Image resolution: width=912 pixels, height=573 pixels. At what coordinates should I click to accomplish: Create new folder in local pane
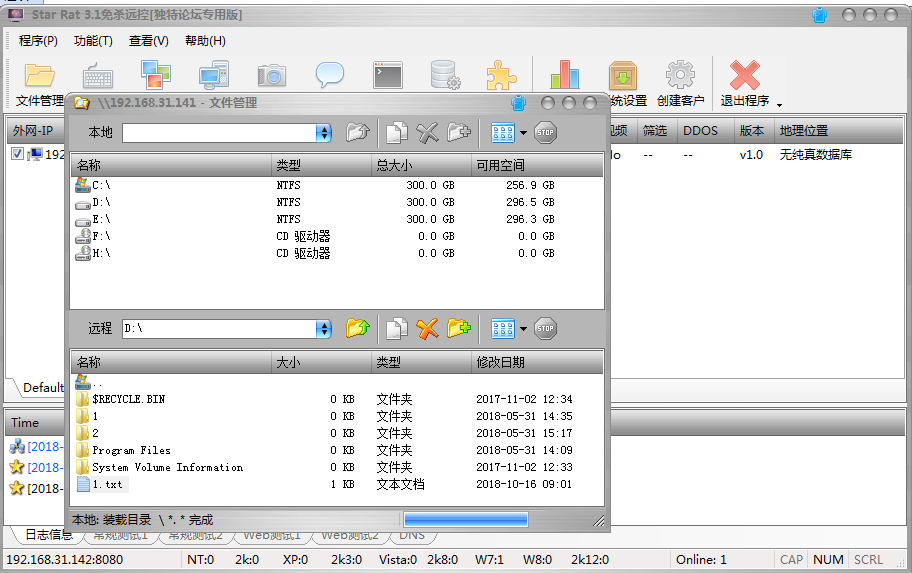point(459,133)
